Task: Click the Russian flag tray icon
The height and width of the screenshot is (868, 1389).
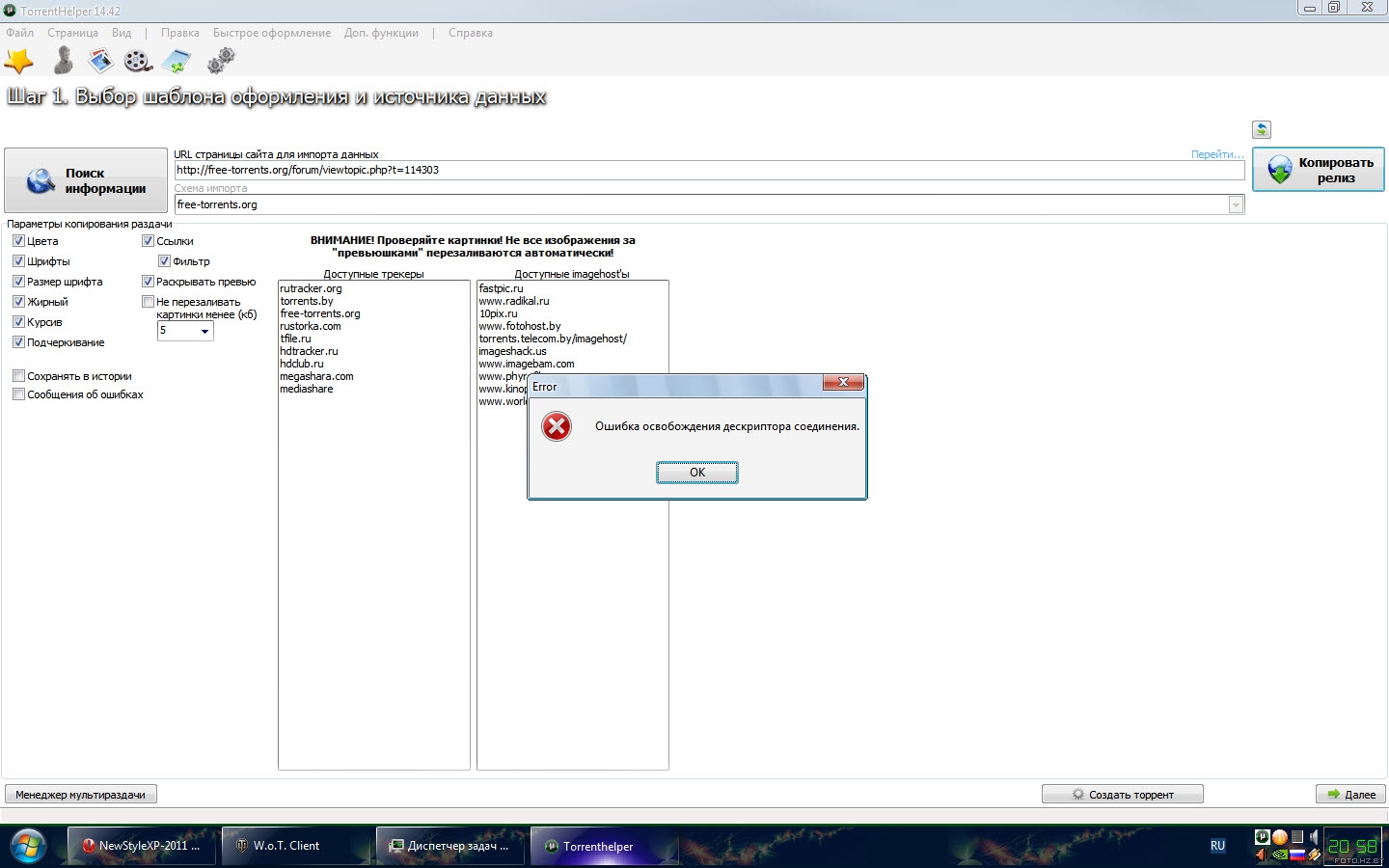Action: pyautogui.click(x=1297, y=854)
